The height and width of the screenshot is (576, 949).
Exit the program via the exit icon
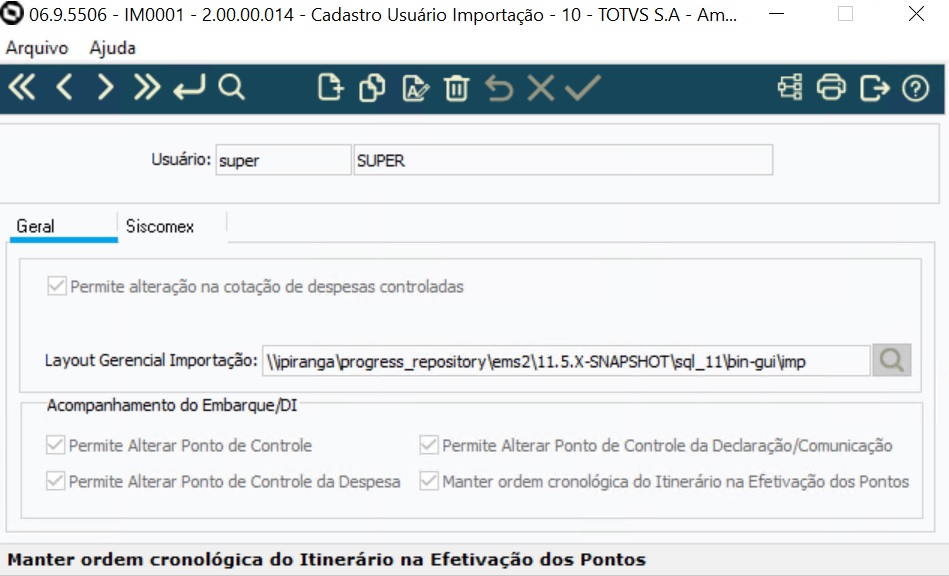click(x=875, y=88)
